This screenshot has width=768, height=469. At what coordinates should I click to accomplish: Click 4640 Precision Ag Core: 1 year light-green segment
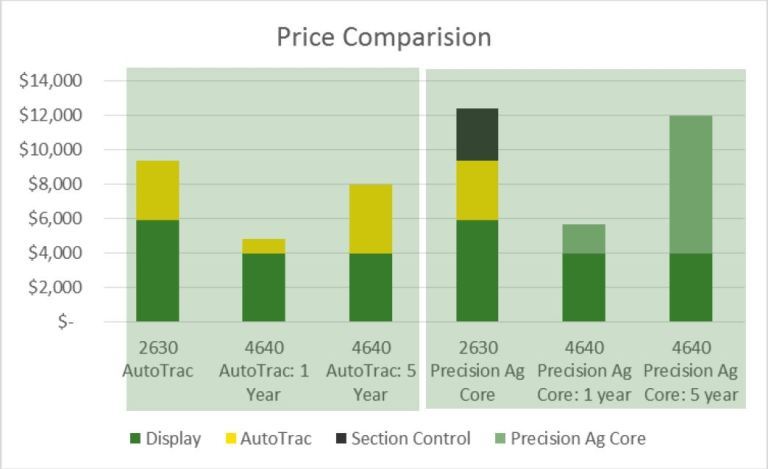click(584, 239)
